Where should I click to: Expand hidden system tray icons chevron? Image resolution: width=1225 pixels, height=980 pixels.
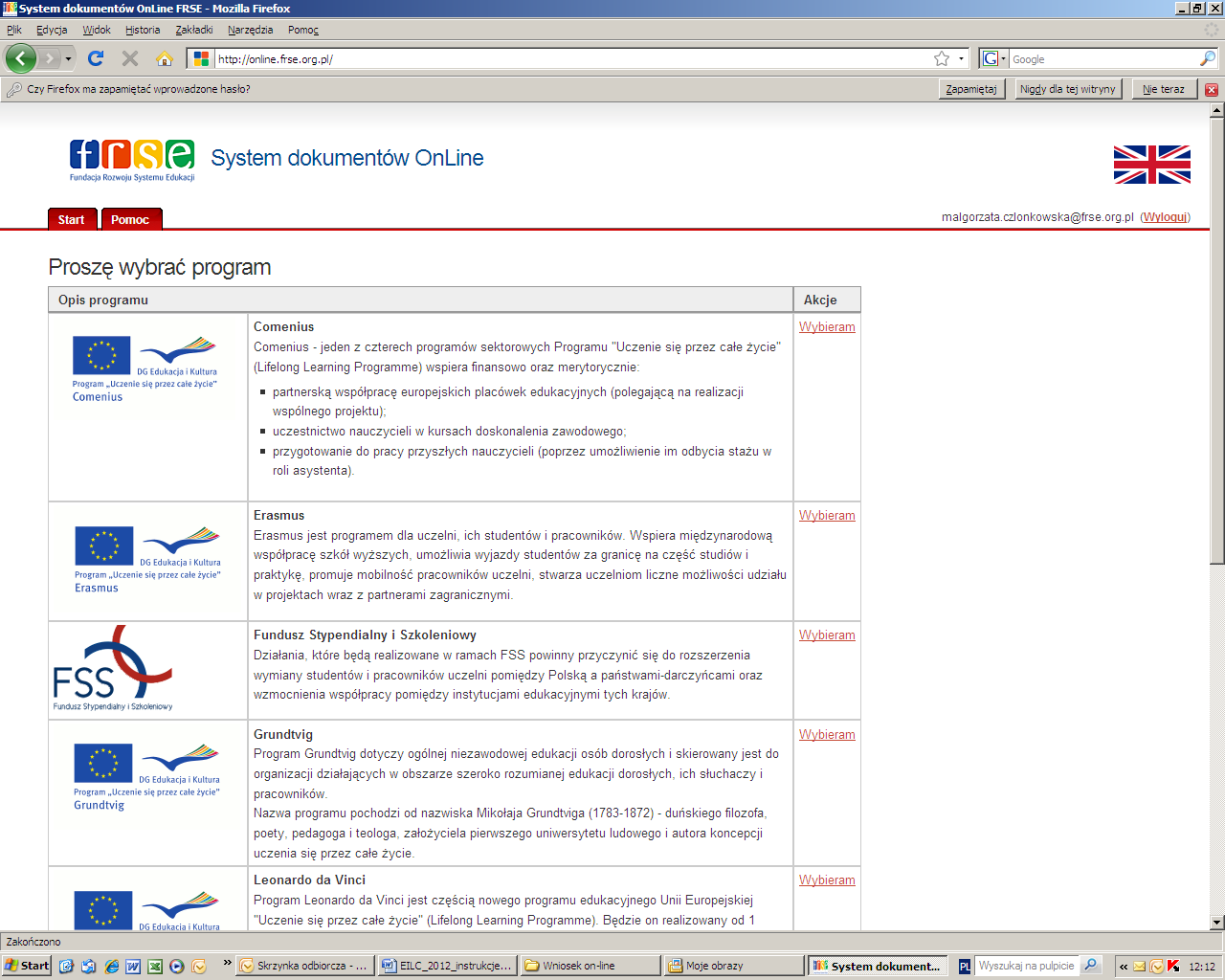click(1124, 967)
